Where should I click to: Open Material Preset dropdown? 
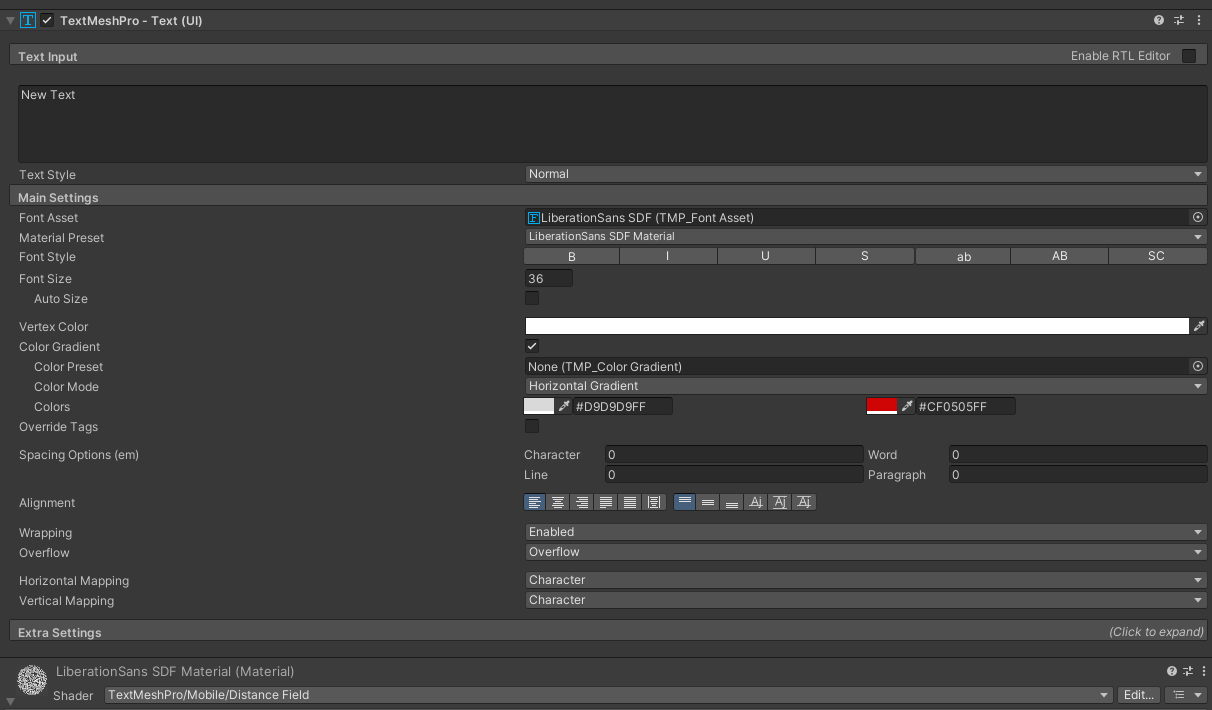click(866, 237)
